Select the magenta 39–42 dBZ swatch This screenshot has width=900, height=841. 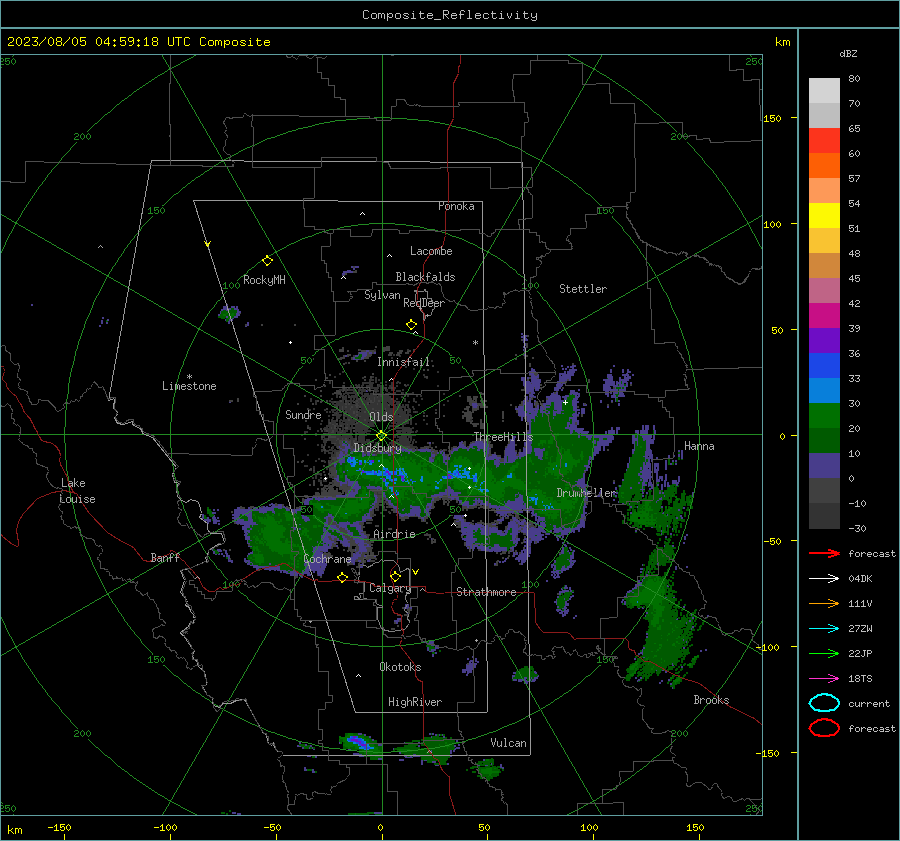click(824, 316)
